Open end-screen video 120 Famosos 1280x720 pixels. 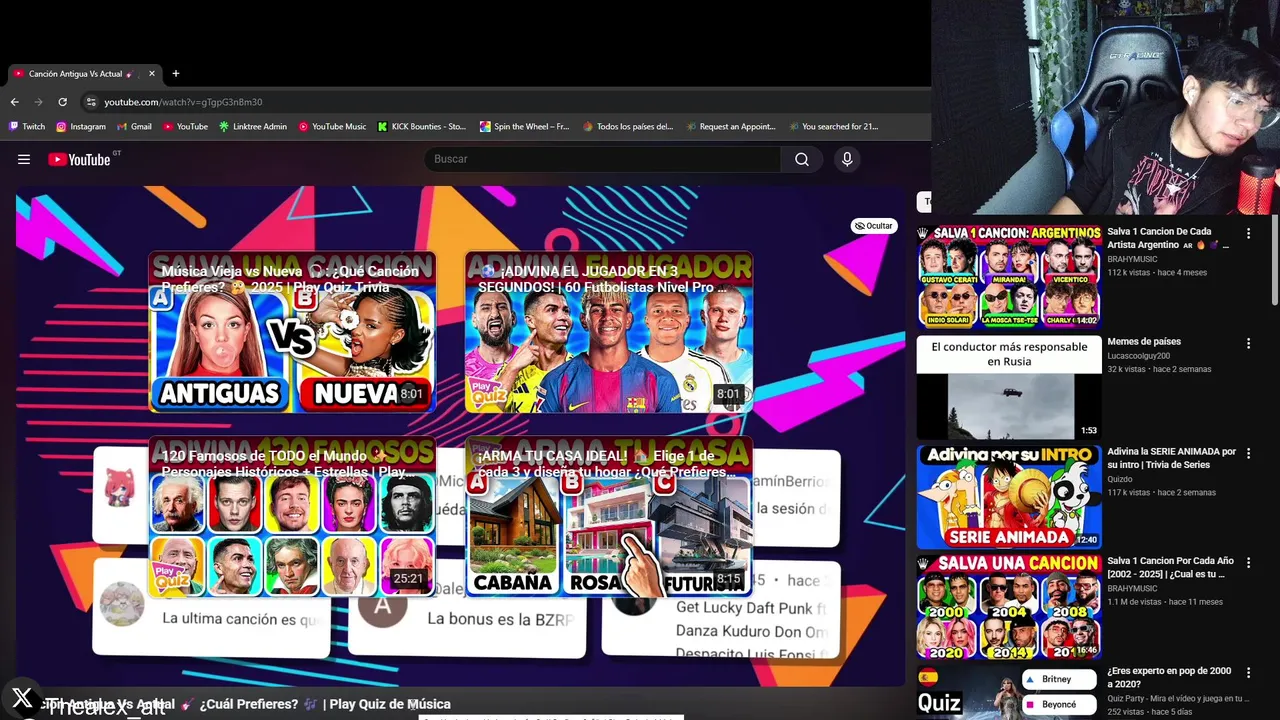(x=292, y=517)
